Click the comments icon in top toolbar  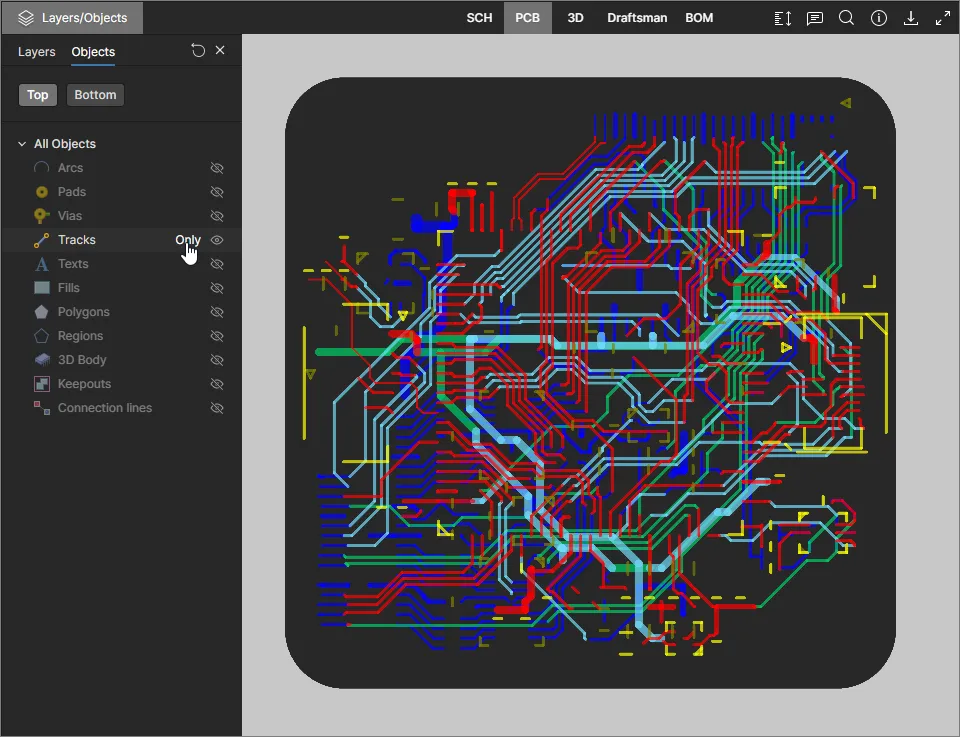click(x=815, y=18)
